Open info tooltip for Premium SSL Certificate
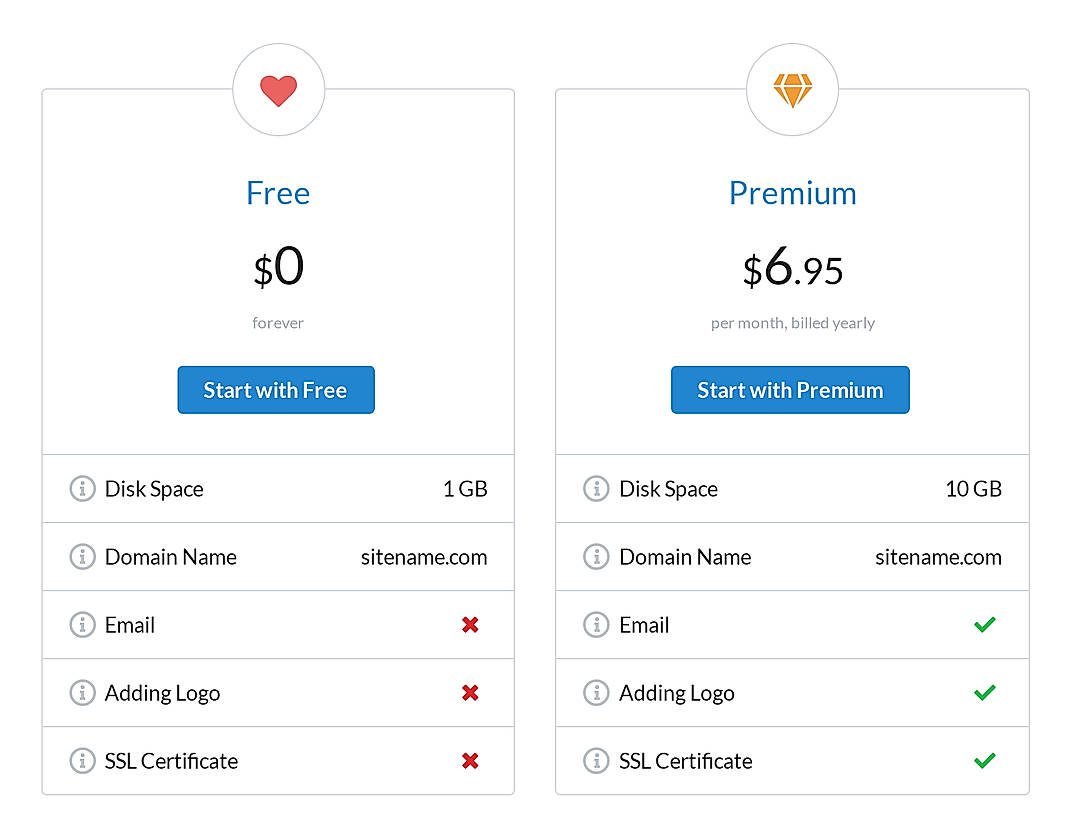This screenshot has height=837, width=1070. 596,760
